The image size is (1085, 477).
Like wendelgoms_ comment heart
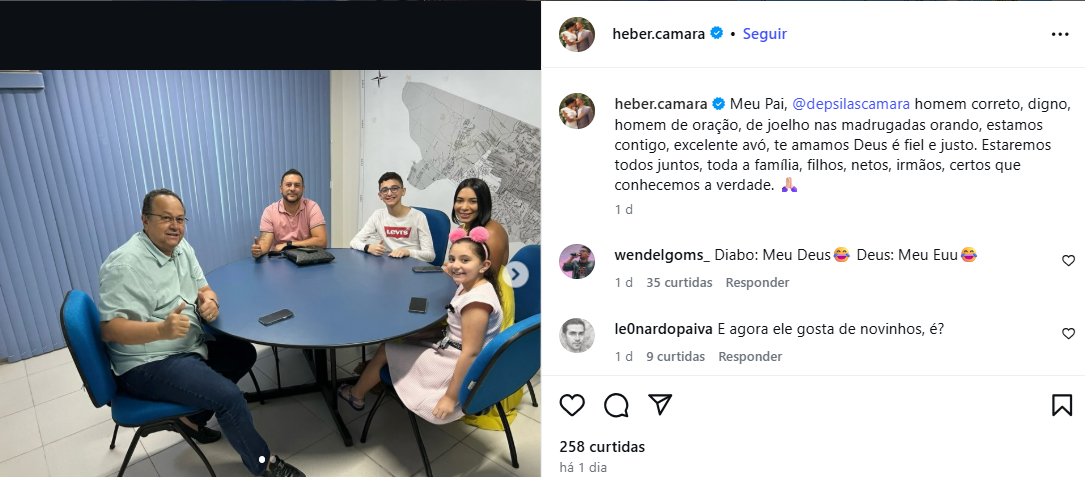1068,260
